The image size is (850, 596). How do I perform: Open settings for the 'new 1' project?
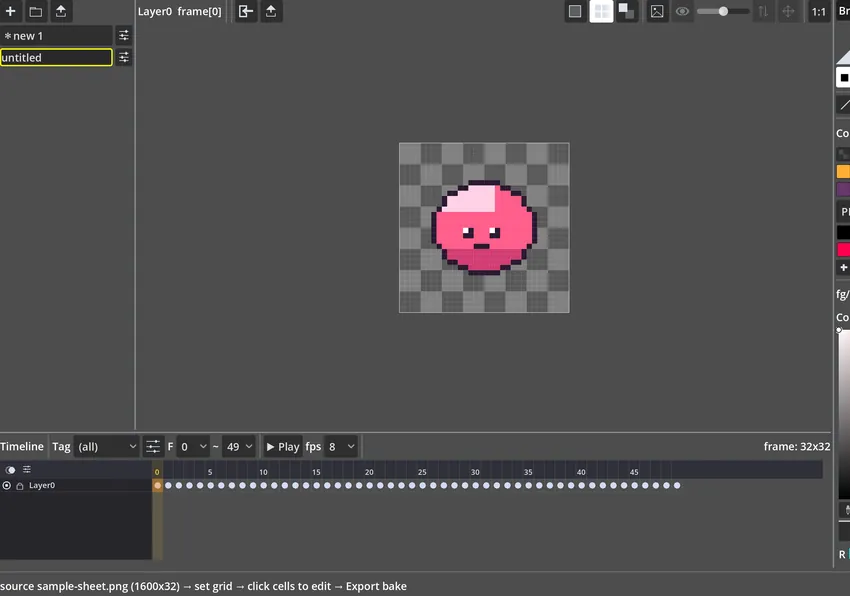(124, 36)
